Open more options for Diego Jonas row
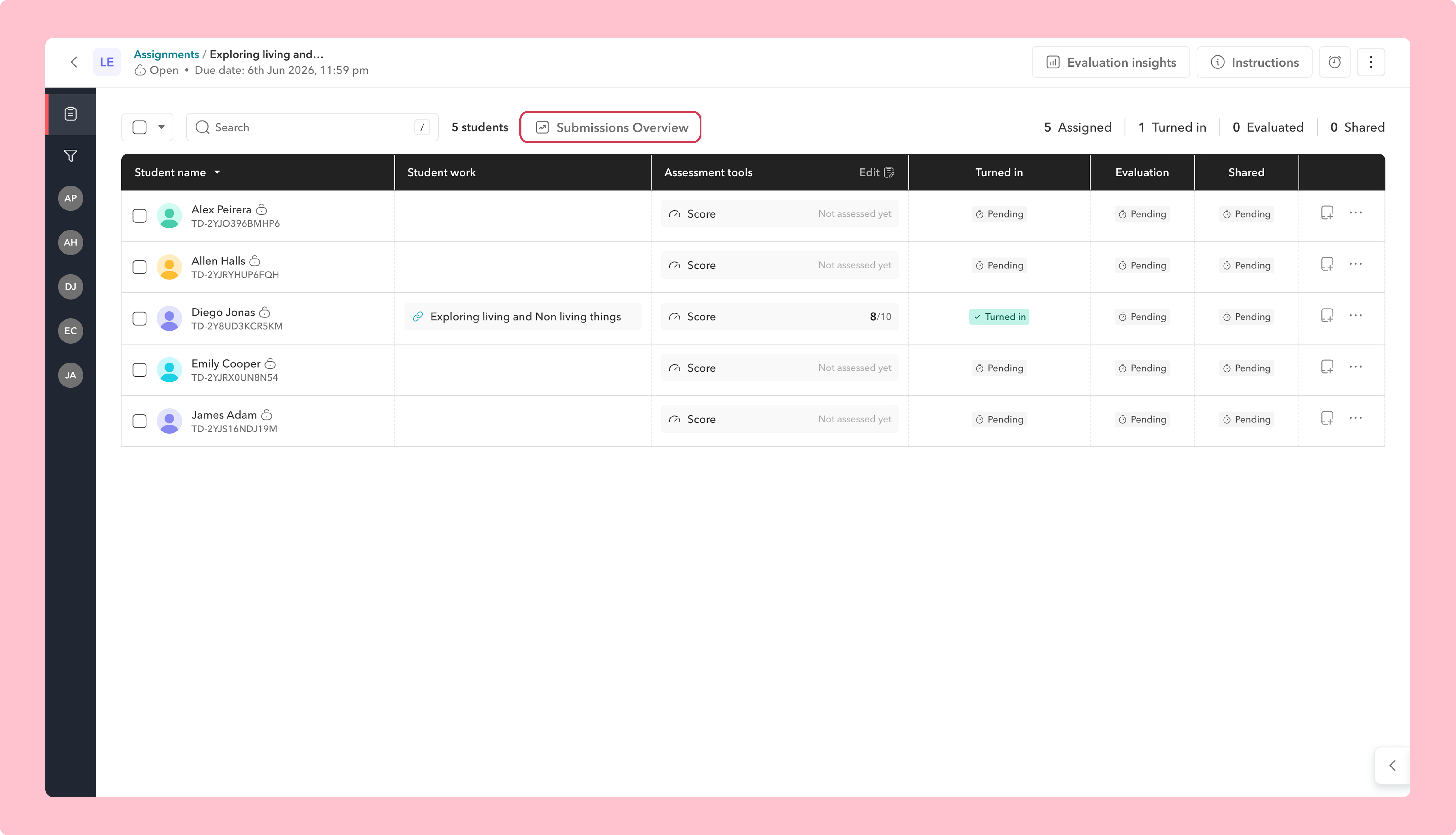 (1356, 315)
